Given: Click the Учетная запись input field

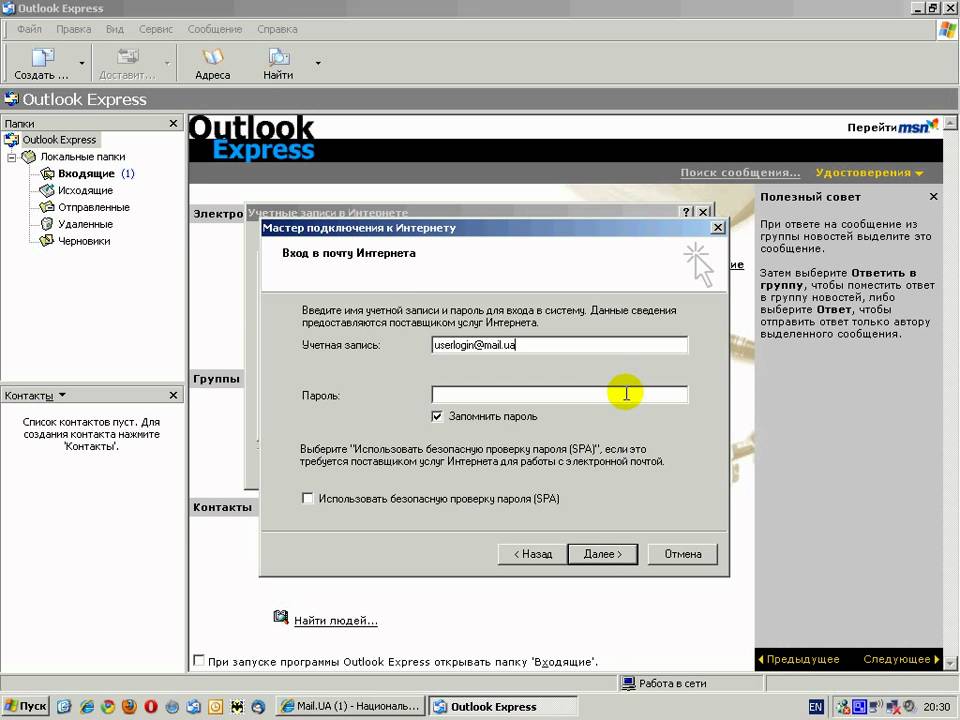Looking at the screenshot, I should 560,345.
